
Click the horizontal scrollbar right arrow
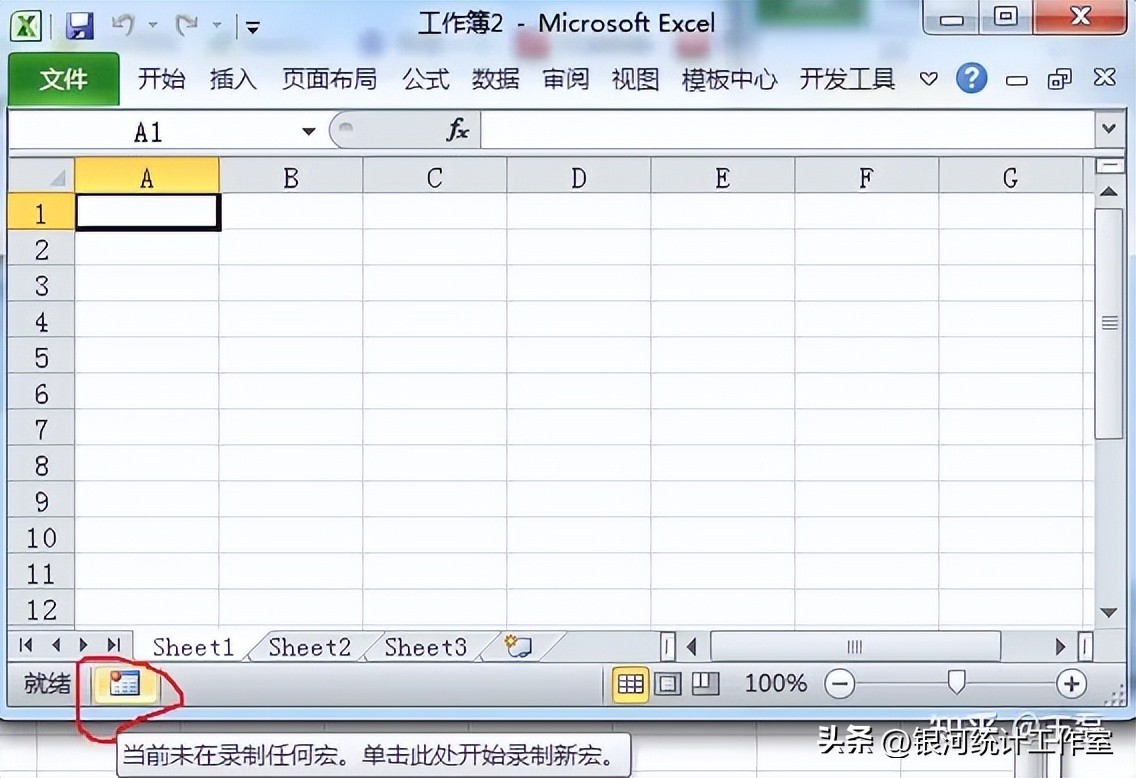1060,646
